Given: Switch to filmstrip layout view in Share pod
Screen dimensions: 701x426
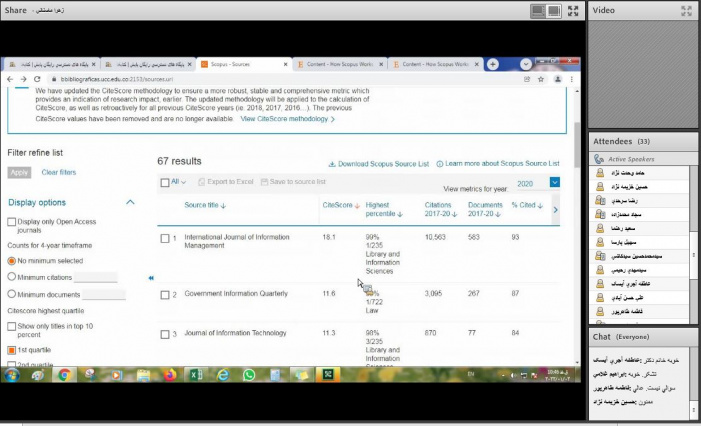Looking at the screenshot, I should tap(554, 11).
